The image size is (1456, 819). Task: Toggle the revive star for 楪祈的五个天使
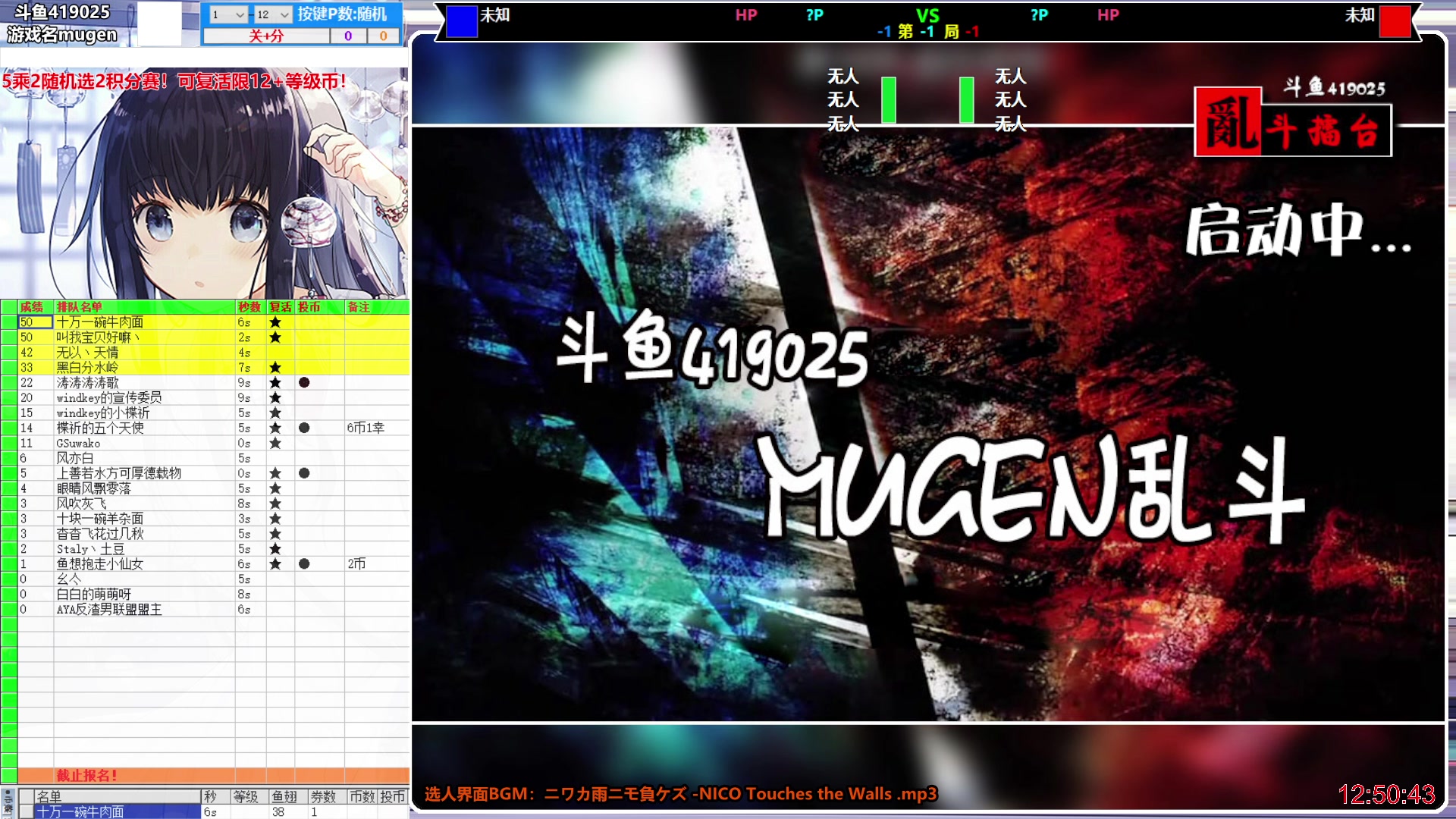[x=275, y=428]
